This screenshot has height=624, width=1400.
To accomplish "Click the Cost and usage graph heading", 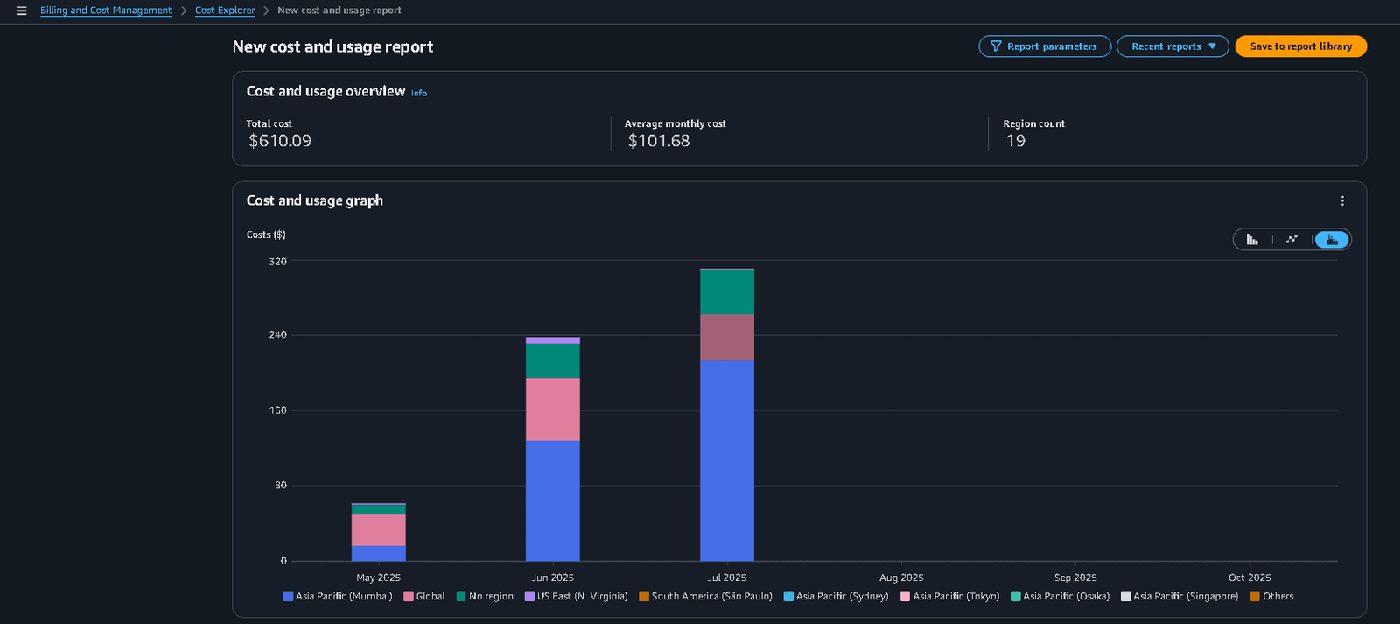I will [x=315, y=201].
